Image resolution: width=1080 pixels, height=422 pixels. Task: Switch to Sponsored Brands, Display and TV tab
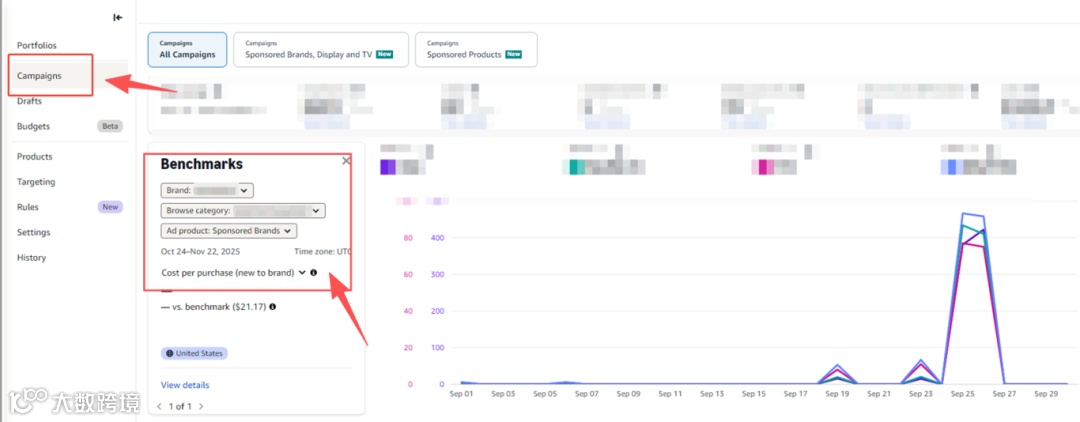321,50
